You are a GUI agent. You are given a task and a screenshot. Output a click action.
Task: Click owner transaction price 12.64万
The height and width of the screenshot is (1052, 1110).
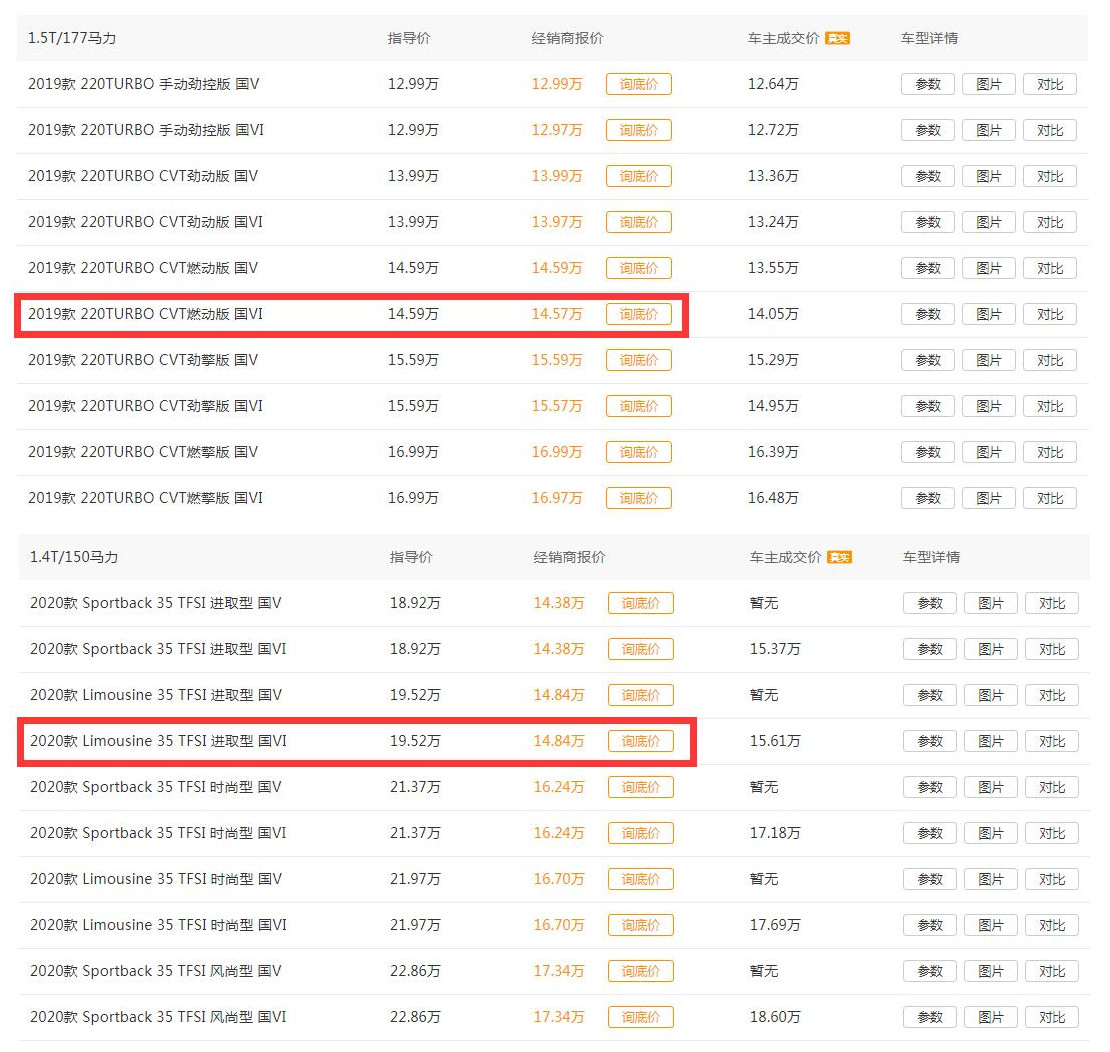(773, 84)
